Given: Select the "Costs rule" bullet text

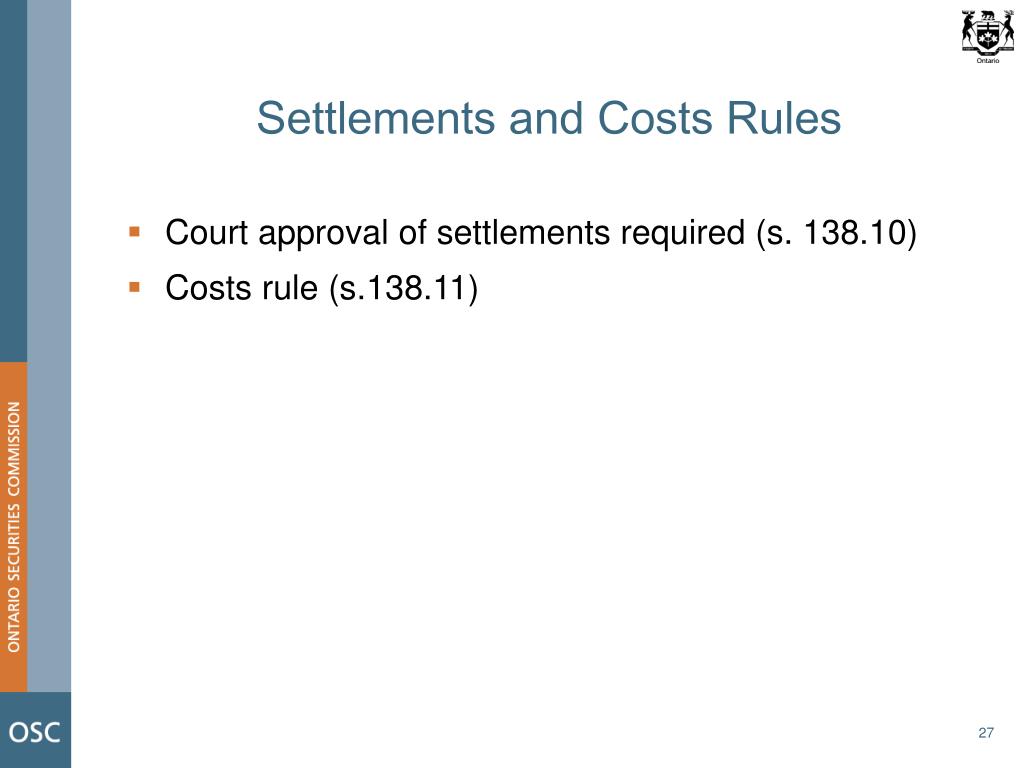Looking at the screenshot, I should click(242, 288).
